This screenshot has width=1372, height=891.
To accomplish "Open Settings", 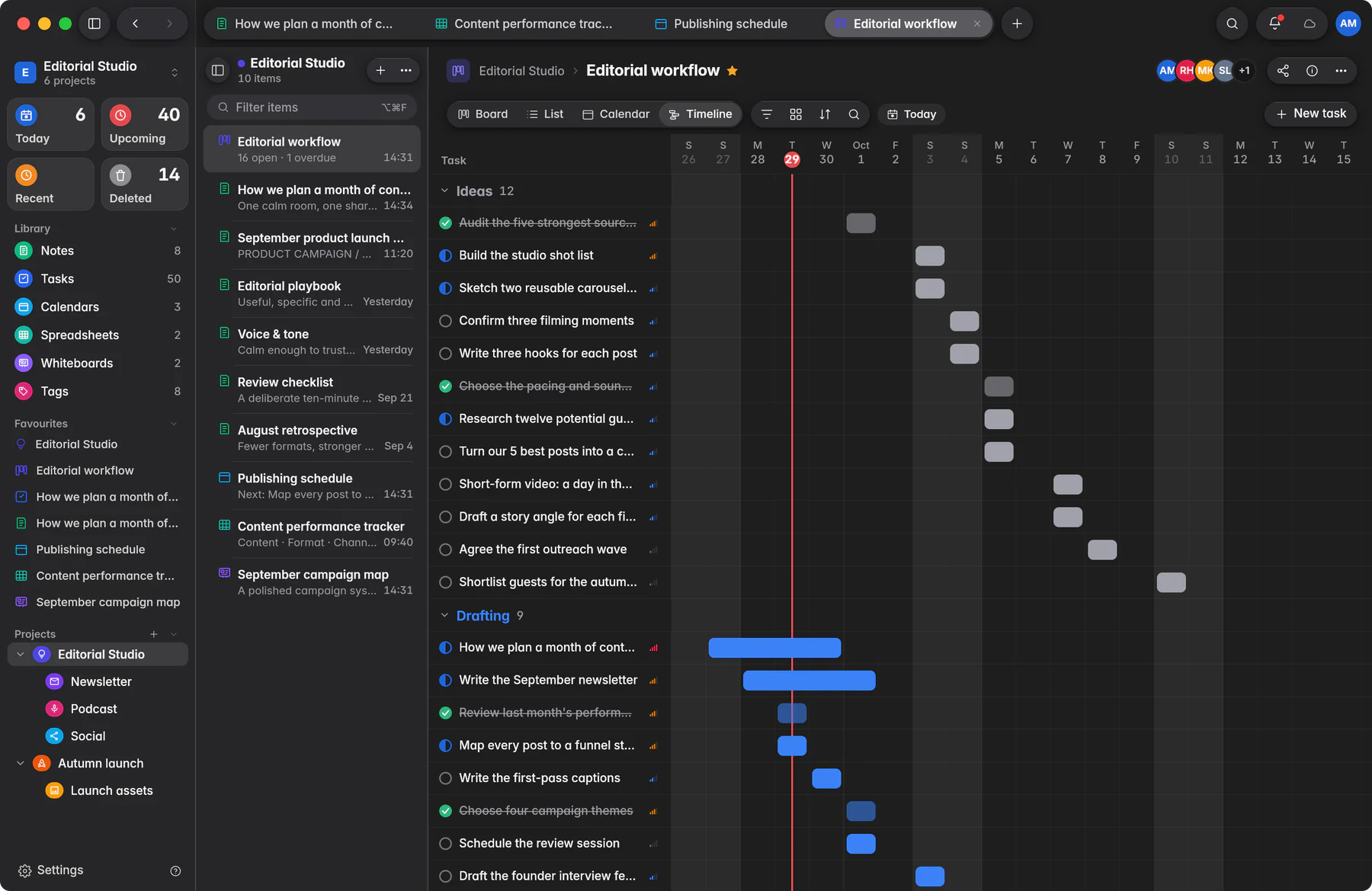I will coord(50,870).
